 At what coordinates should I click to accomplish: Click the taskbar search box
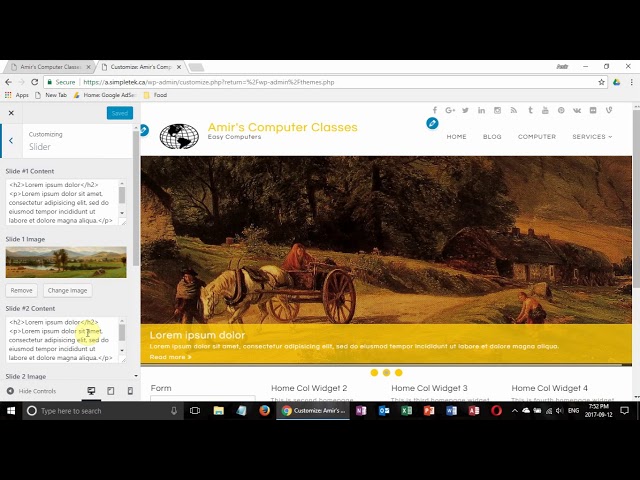point(103,411)
